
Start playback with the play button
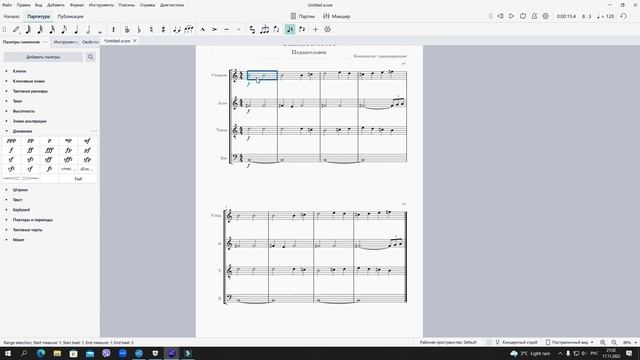click(x=511, y=16)
